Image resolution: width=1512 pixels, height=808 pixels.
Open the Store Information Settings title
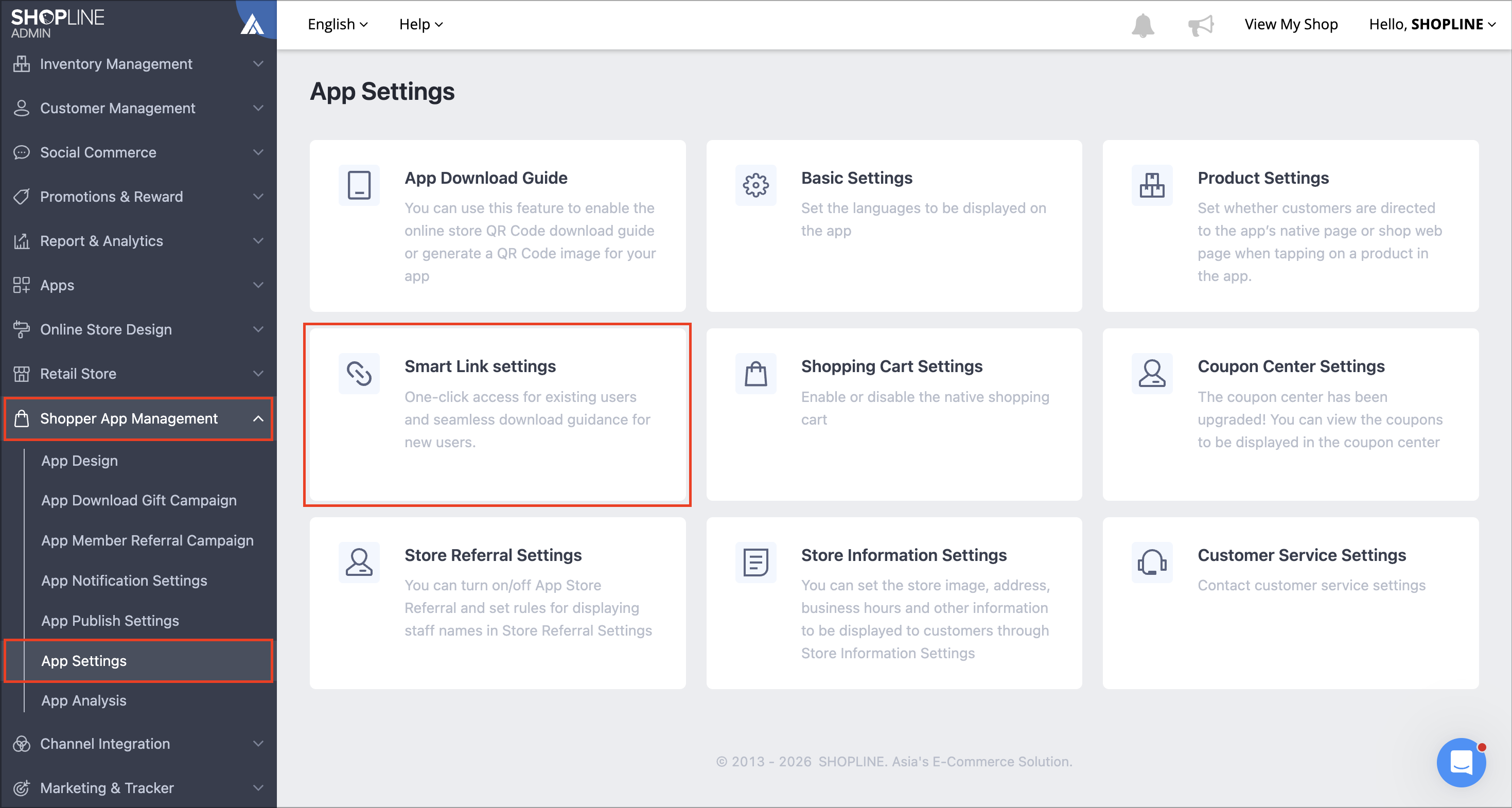[903, 555]
